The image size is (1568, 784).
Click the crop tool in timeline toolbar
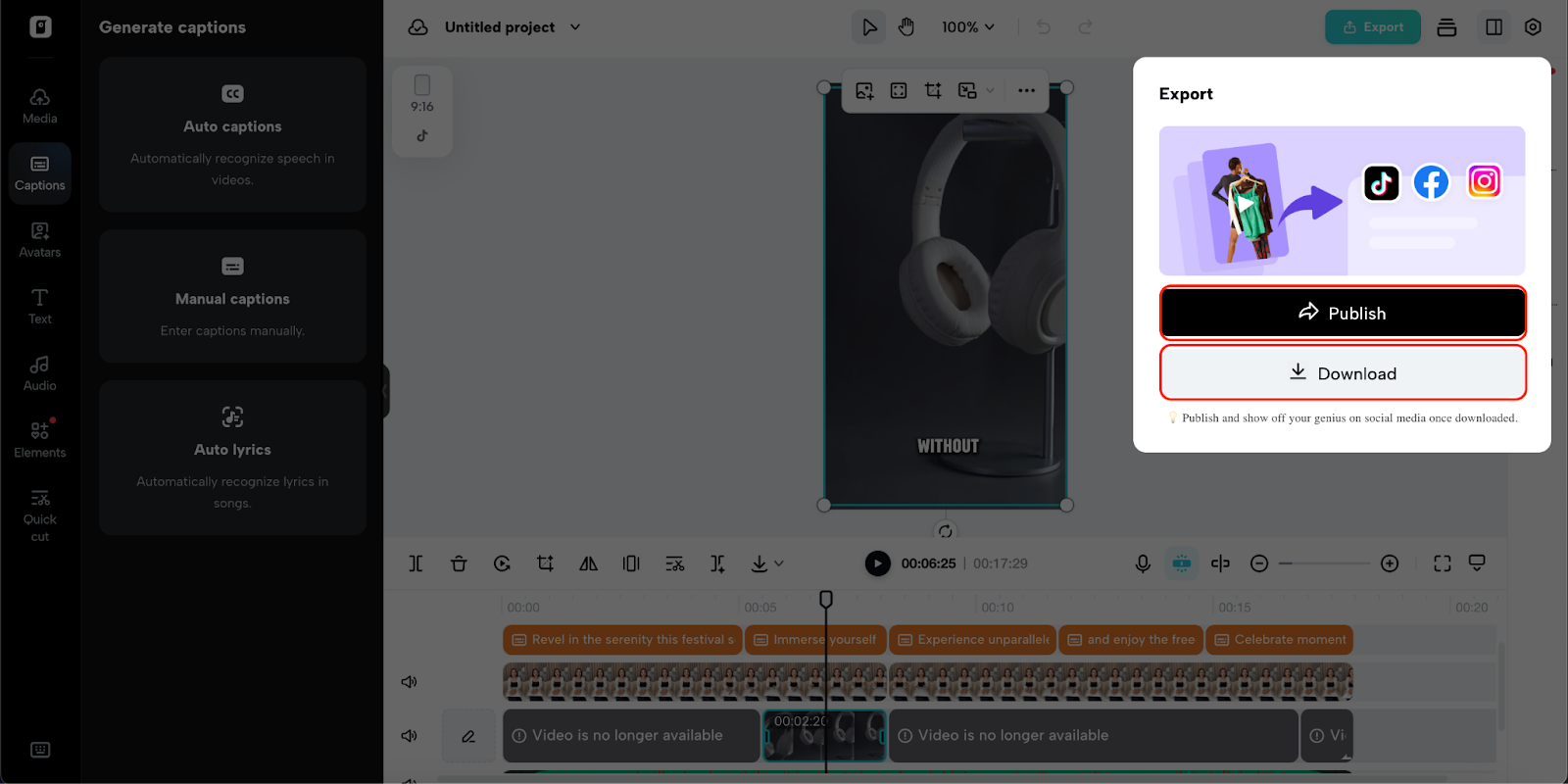pyautogui.click(x=545, y=563)
